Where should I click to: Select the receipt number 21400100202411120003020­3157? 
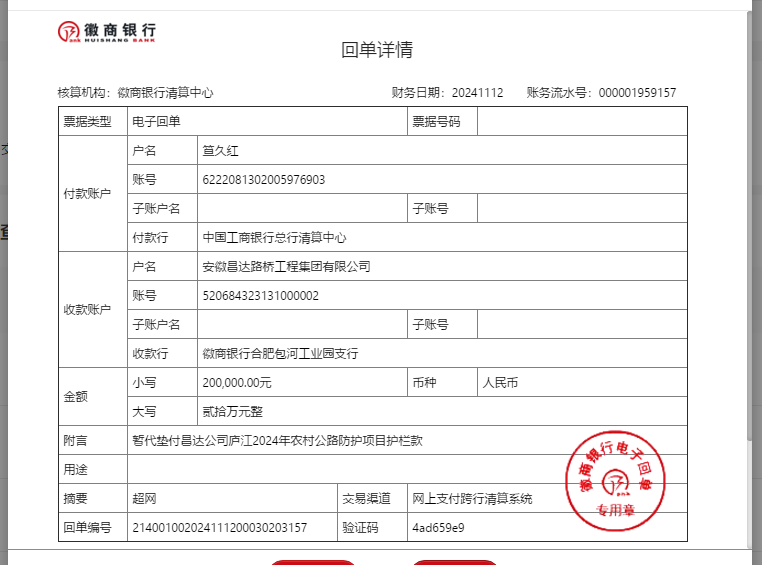coord(220,528)
